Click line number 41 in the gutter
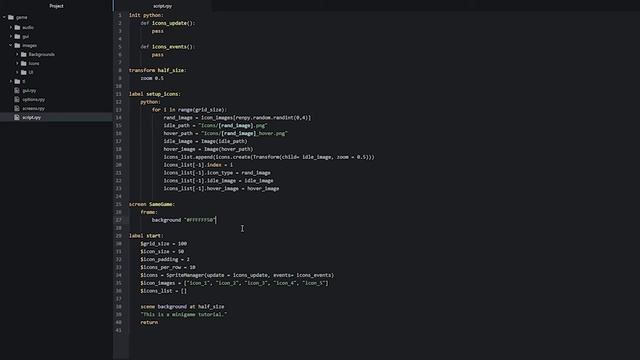640x360 pixels. tap(118, 330)
